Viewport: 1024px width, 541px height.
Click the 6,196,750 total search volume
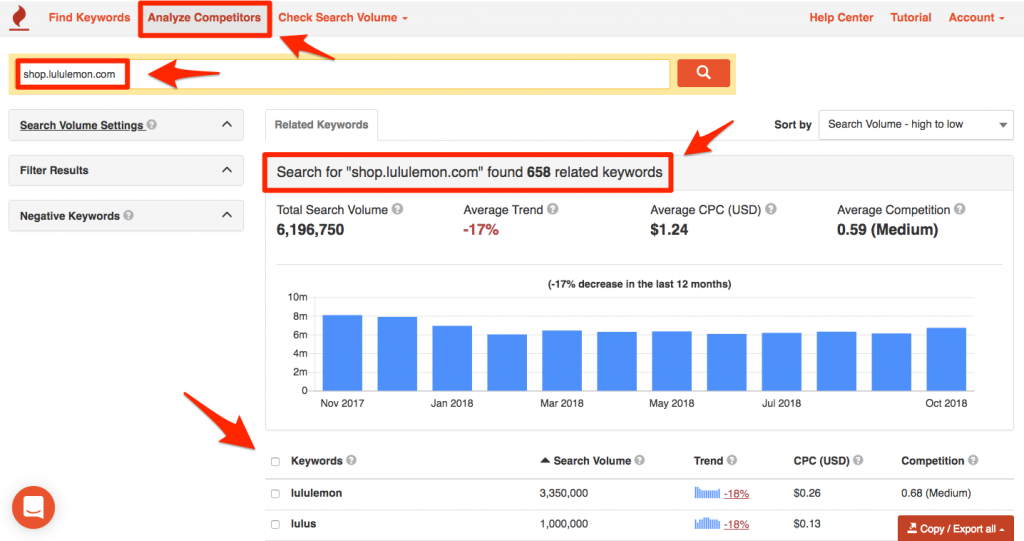tap(310, 229)
